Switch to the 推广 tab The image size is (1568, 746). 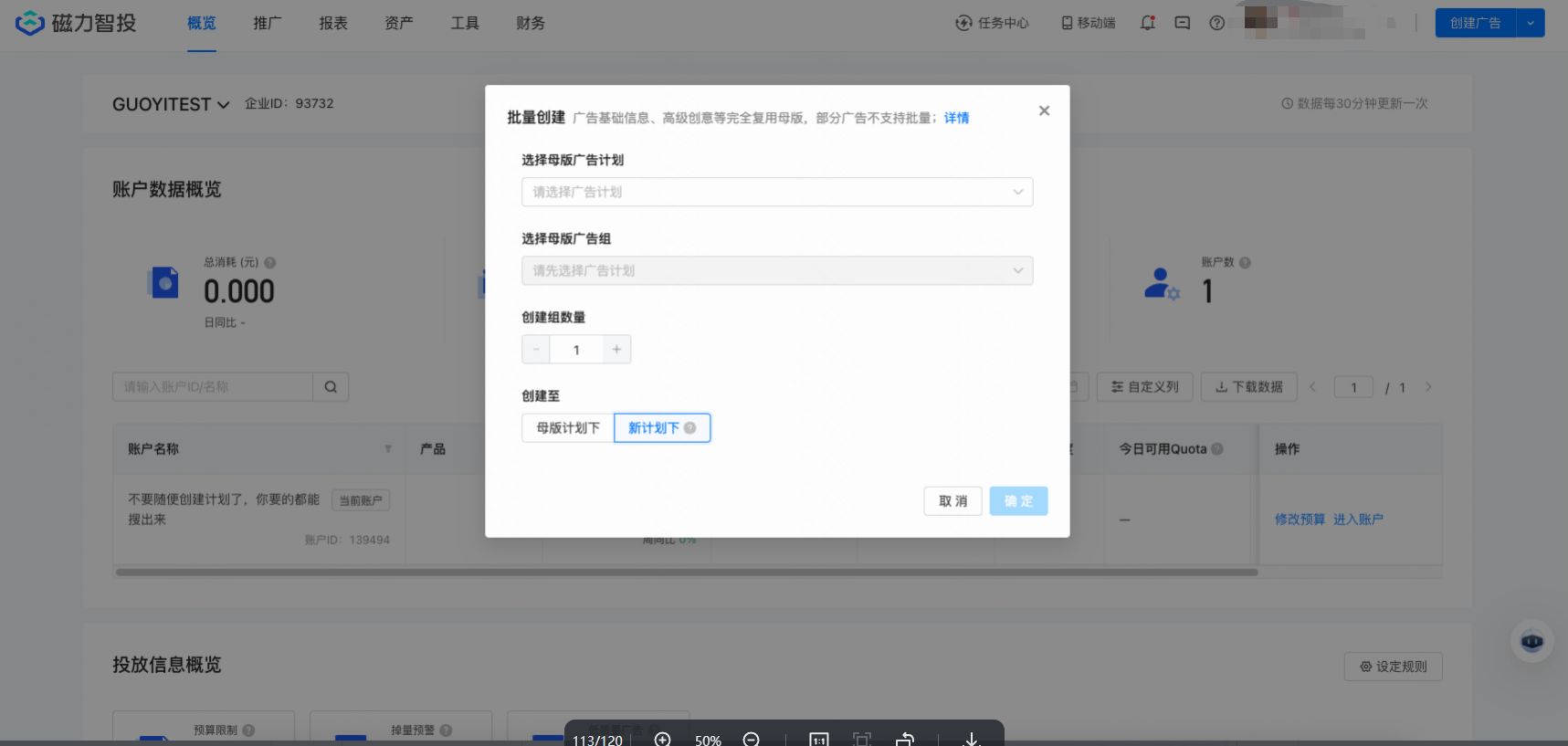tap(268, 24)
